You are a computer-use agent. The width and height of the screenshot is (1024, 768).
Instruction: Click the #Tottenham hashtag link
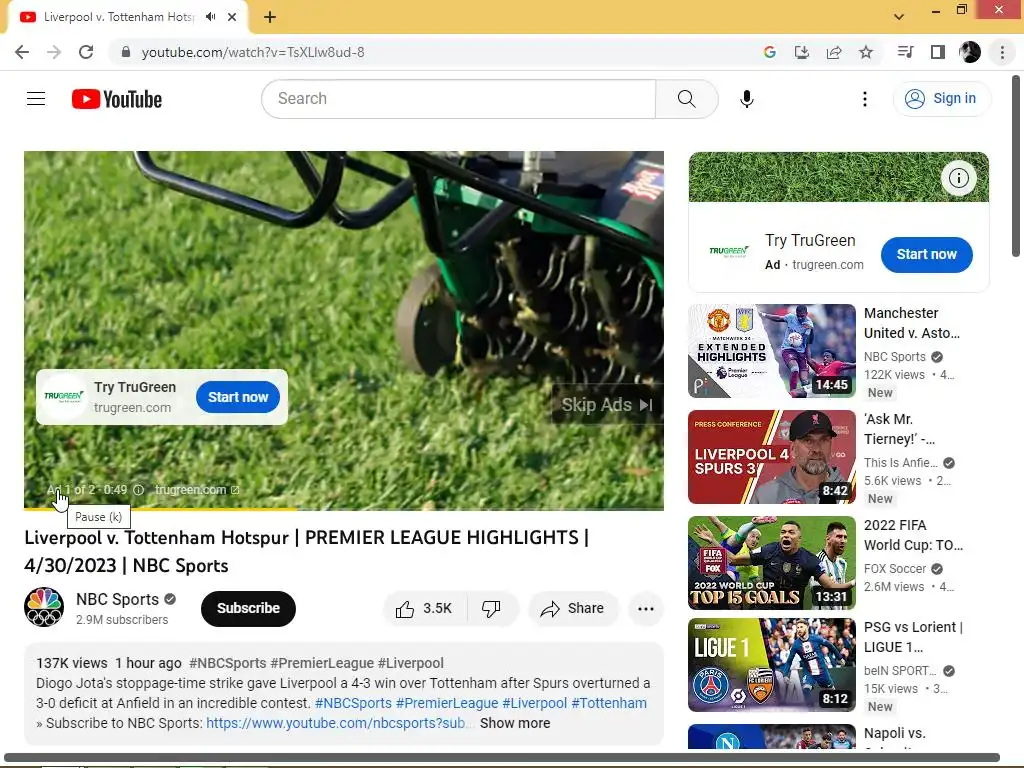609,703
